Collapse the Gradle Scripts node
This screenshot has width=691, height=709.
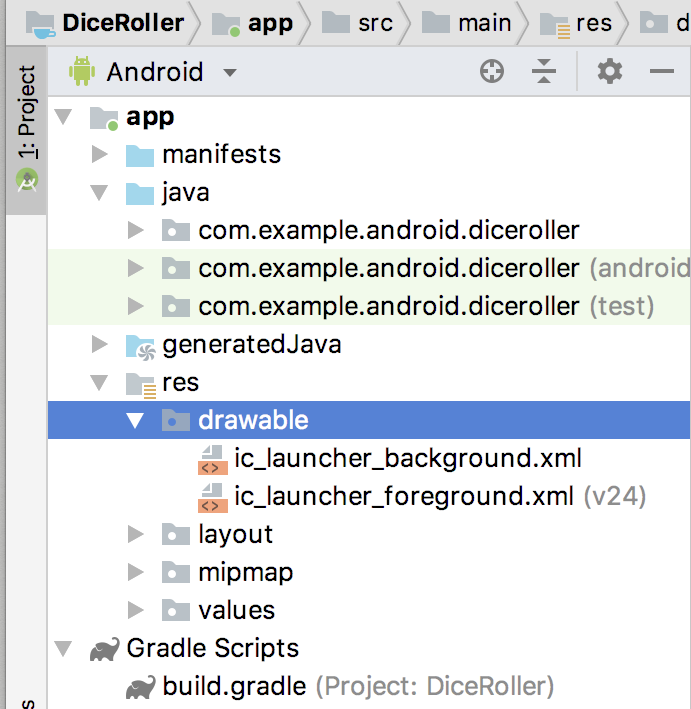coord(64,649)
